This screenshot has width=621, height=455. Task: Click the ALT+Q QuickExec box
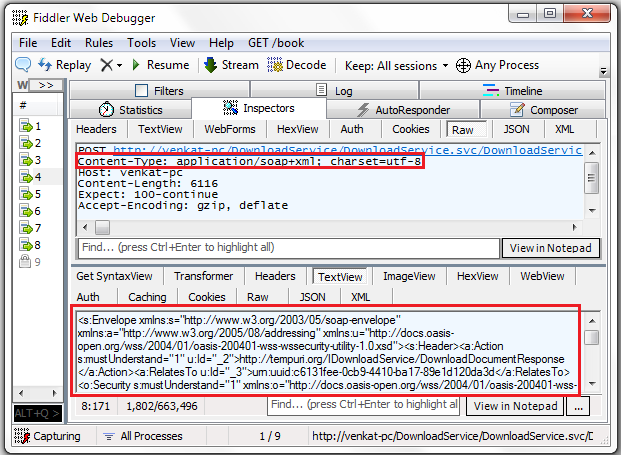coord(38,413)
